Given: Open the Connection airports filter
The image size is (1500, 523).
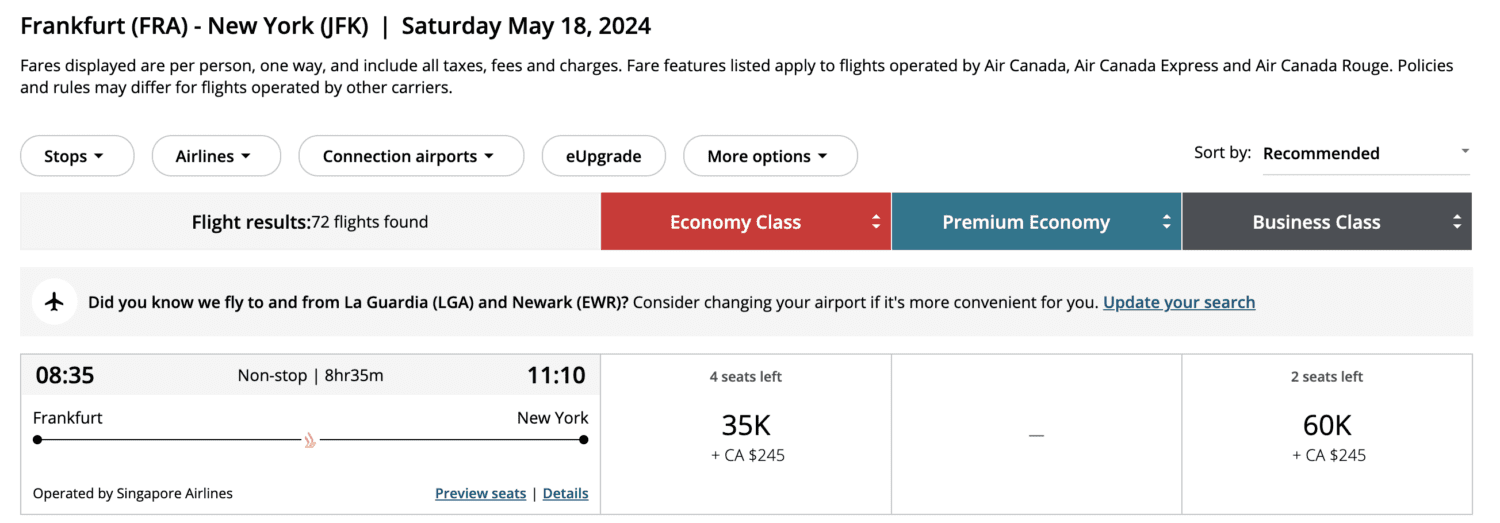Looking at the screenshot, I should coord(411,156).
